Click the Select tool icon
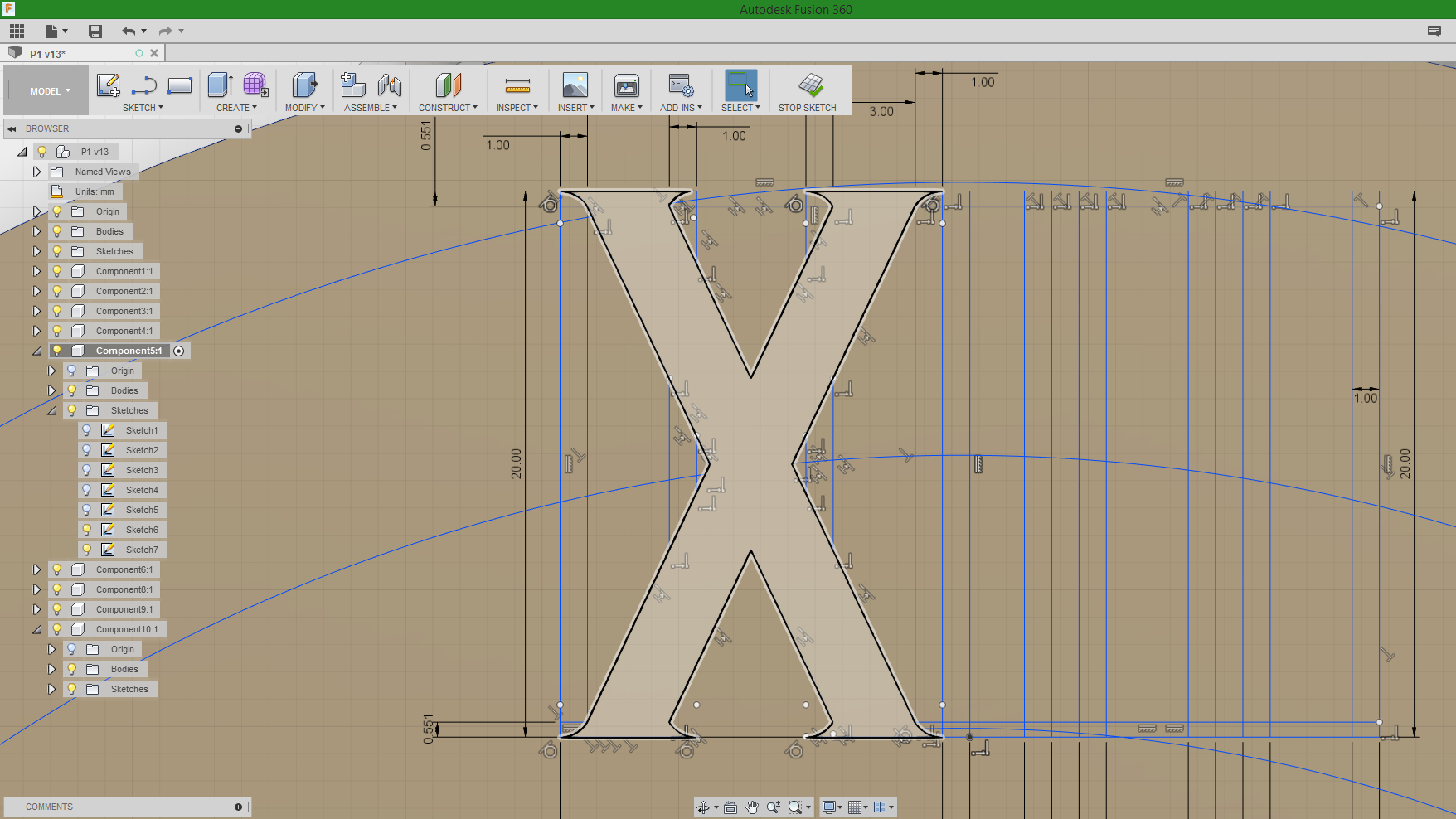Viewport: 1456px width, 819px height. [740, 85]
